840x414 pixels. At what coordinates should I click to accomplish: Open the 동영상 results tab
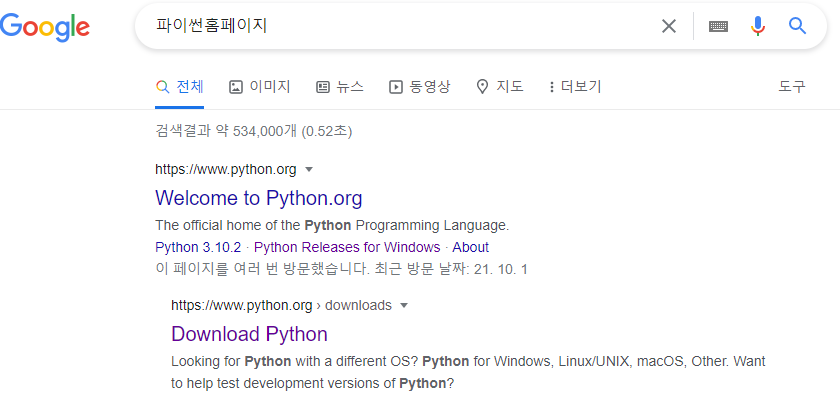[x=419, y=87]
